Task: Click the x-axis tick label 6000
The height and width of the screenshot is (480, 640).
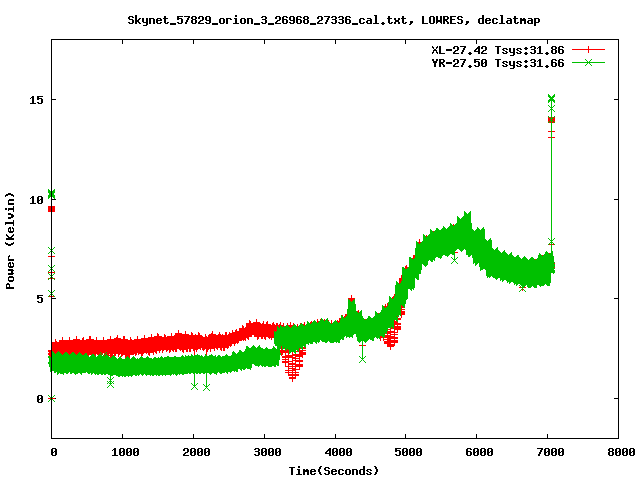Action: point(479,452)
